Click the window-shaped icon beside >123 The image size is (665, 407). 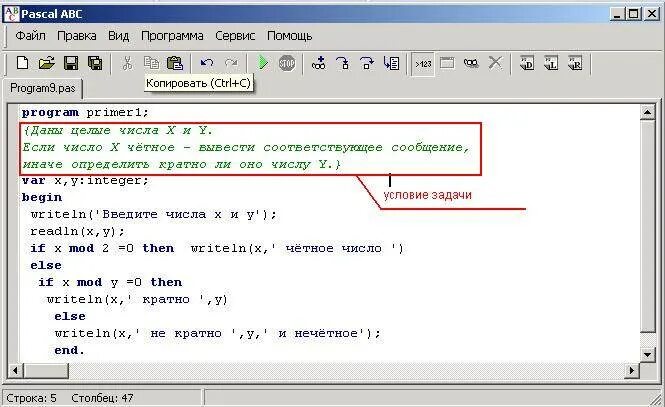[447, 63]
